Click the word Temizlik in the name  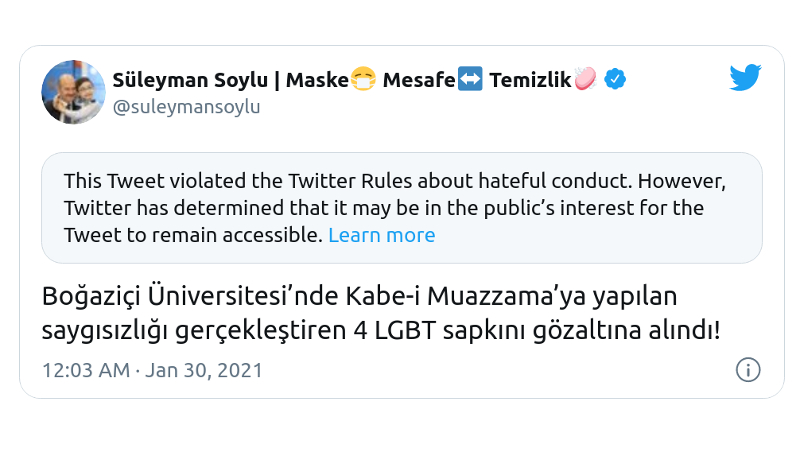(530, 79)
